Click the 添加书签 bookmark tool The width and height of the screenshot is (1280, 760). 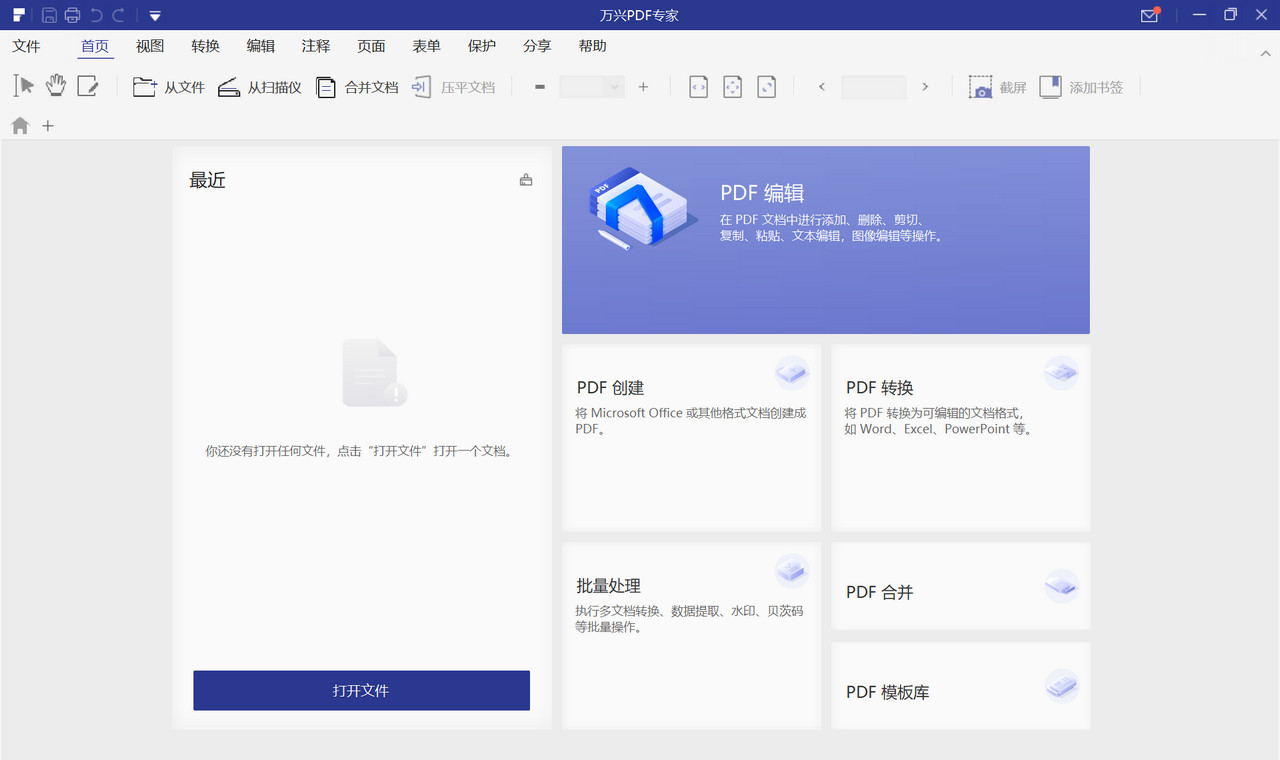pos(1081,87)
